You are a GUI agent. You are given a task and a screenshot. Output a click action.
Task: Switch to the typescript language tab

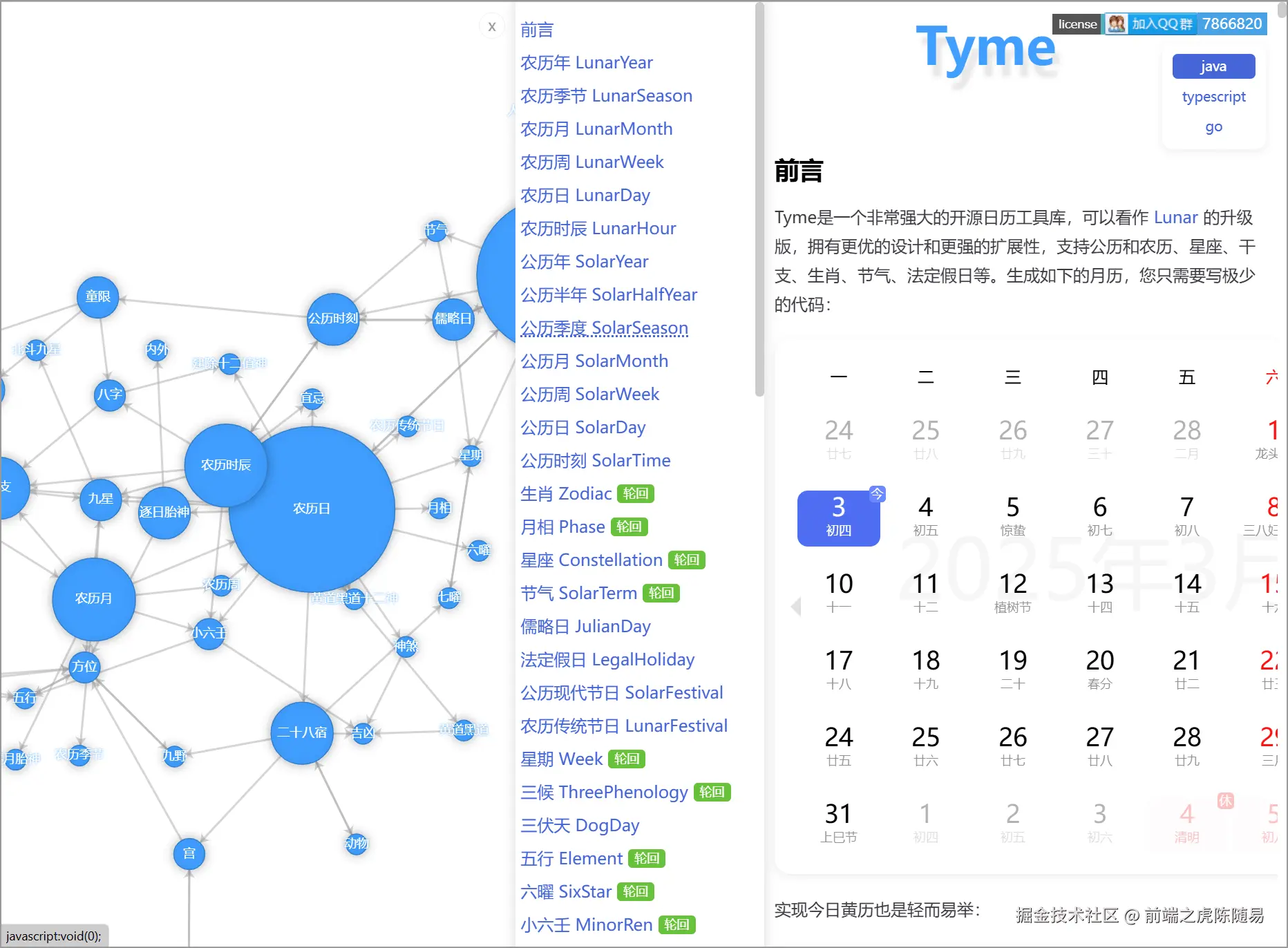[x=1213, y=96]
